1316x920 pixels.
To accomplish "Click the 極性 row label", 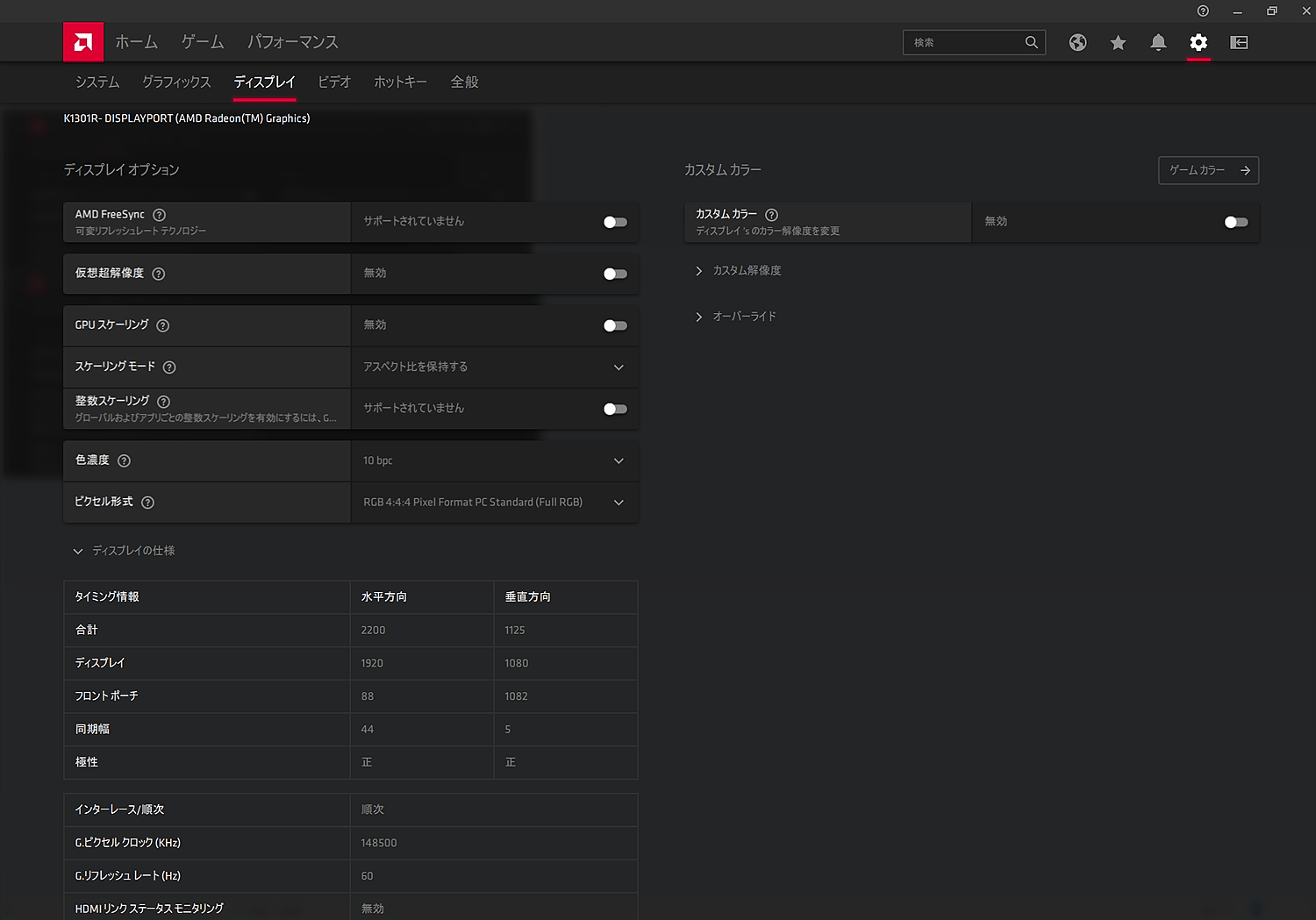I will coord(87,762).
